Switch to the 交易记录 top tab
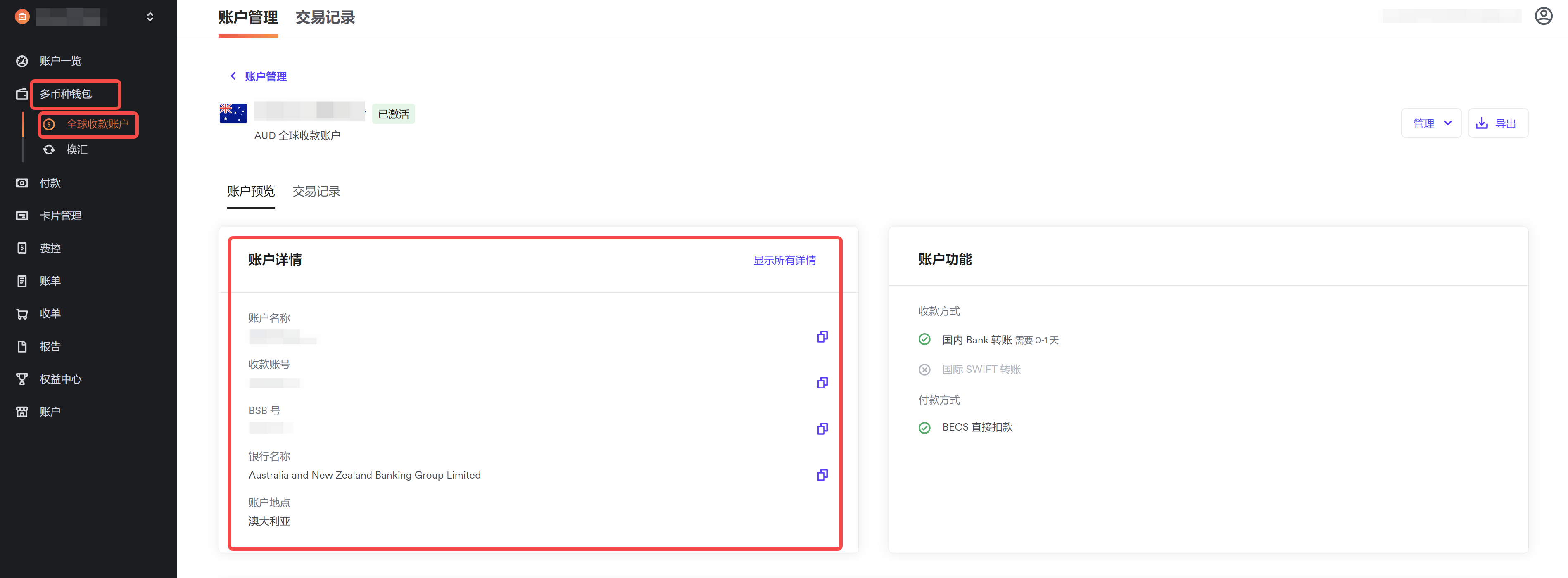 tap(325, 18)
